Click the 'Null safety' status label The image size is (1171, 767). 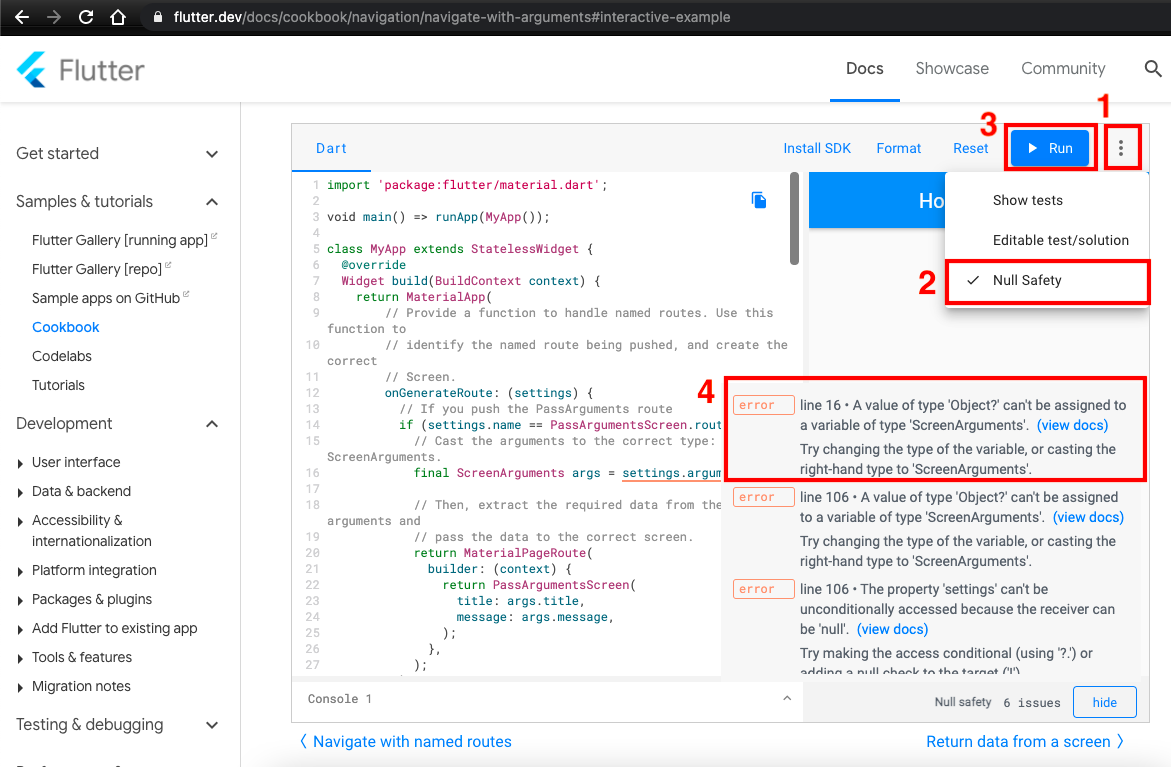point(963,702)
